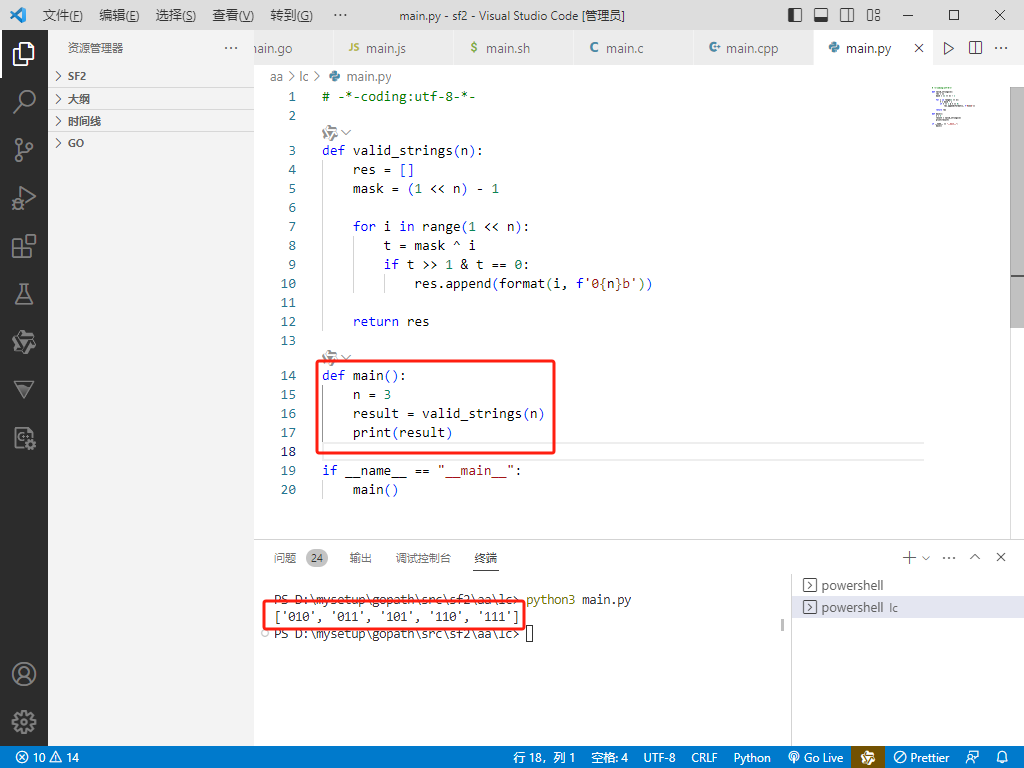Expand the 时间线 timeline section

tap(151, 121)
